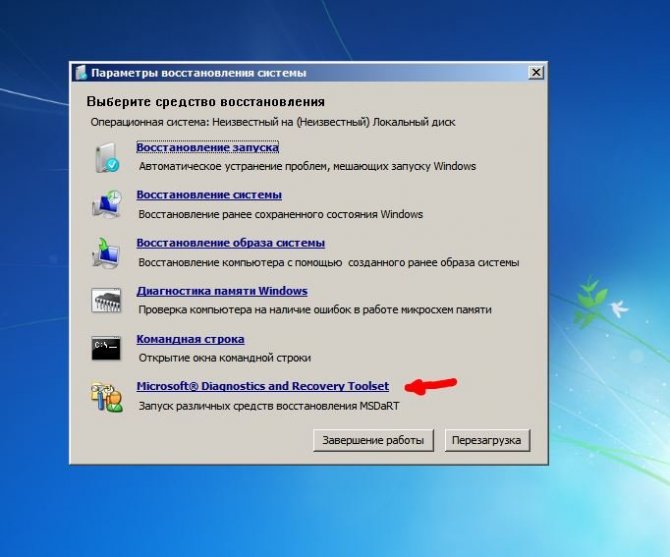Click the MSDaRT toolset icon
This screenshot has height=557, width=670.
coord(106,396)
